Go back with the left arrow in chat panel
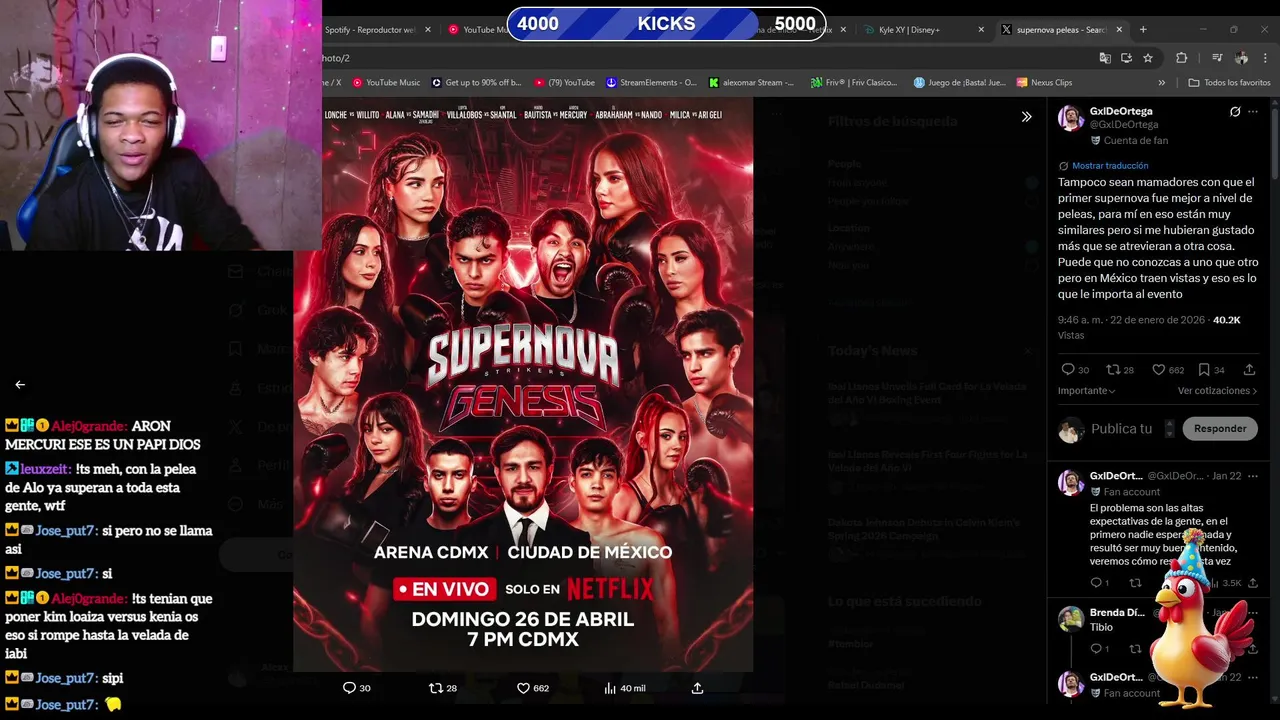The height and width of the screenshot is (720, 1280). point(20,384)
